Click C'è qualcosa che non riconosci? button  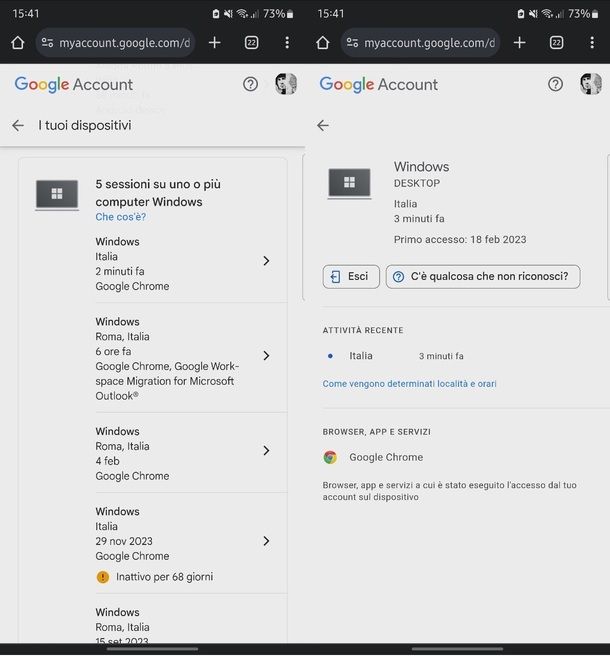[x=483, y=277]
